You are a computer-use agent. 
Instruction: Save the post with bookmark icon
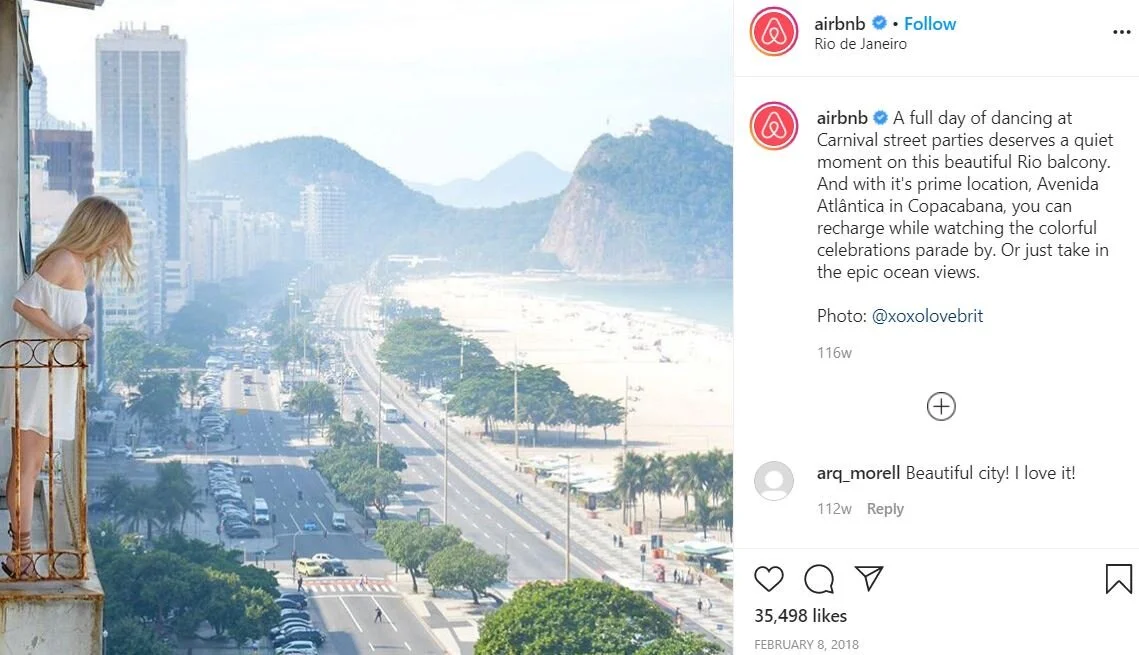point(1119,579)
